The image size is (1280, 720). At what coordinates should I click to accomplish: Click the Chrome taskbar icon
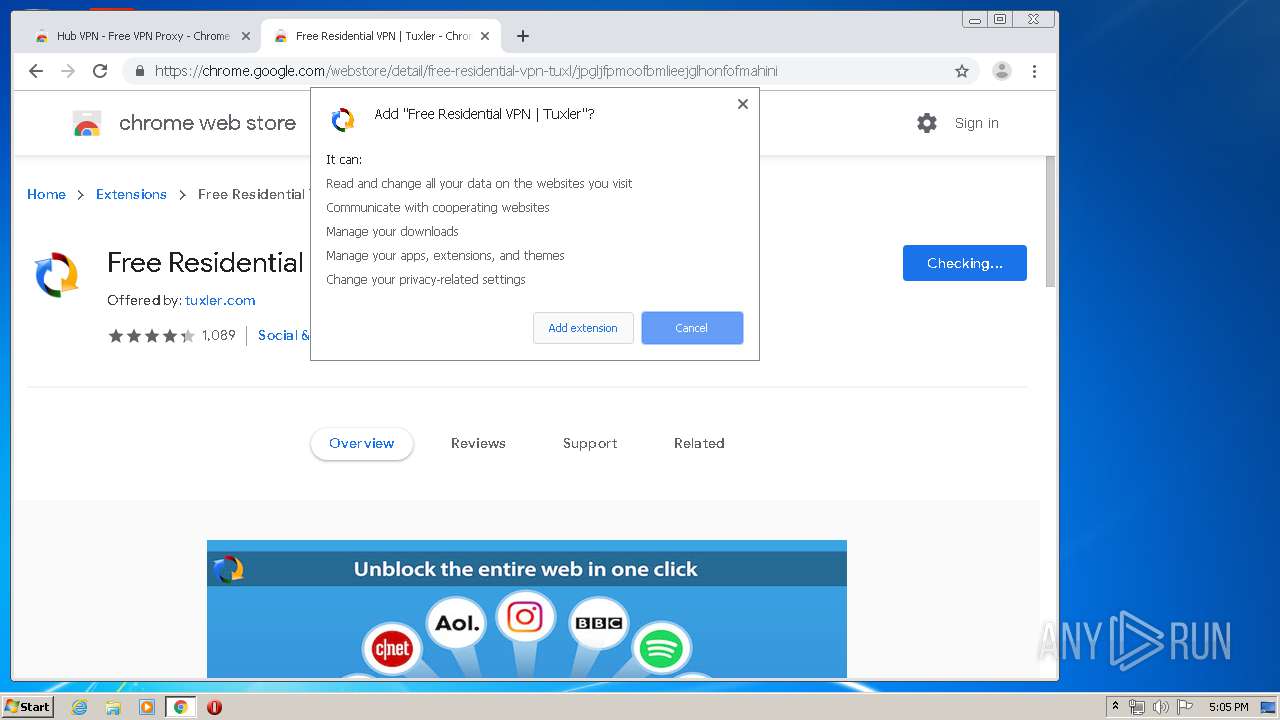pyautogui.click(x=180, y=707)
